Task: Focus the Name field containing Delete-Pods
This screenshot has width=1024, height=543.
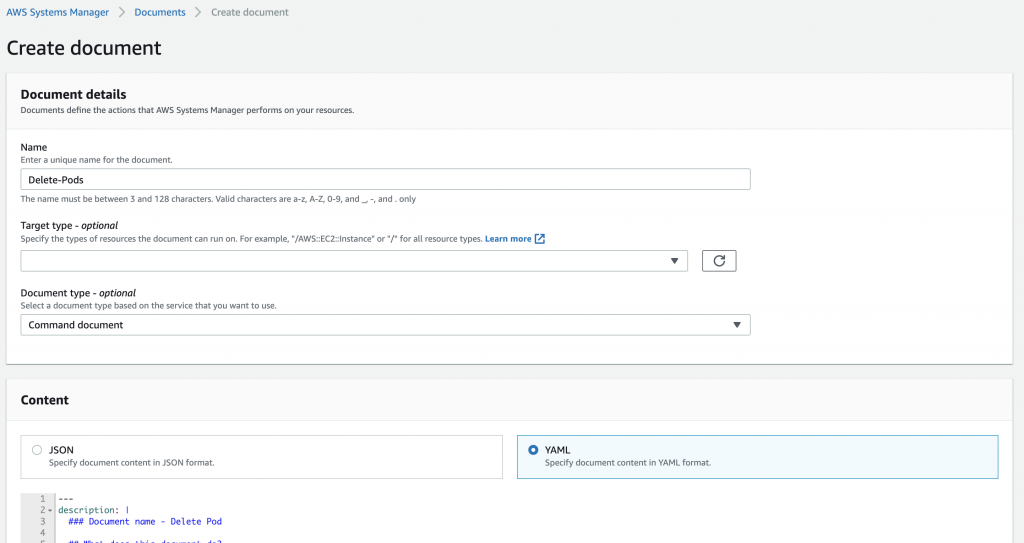Action: pyautogui.click(x=385, y=179)
